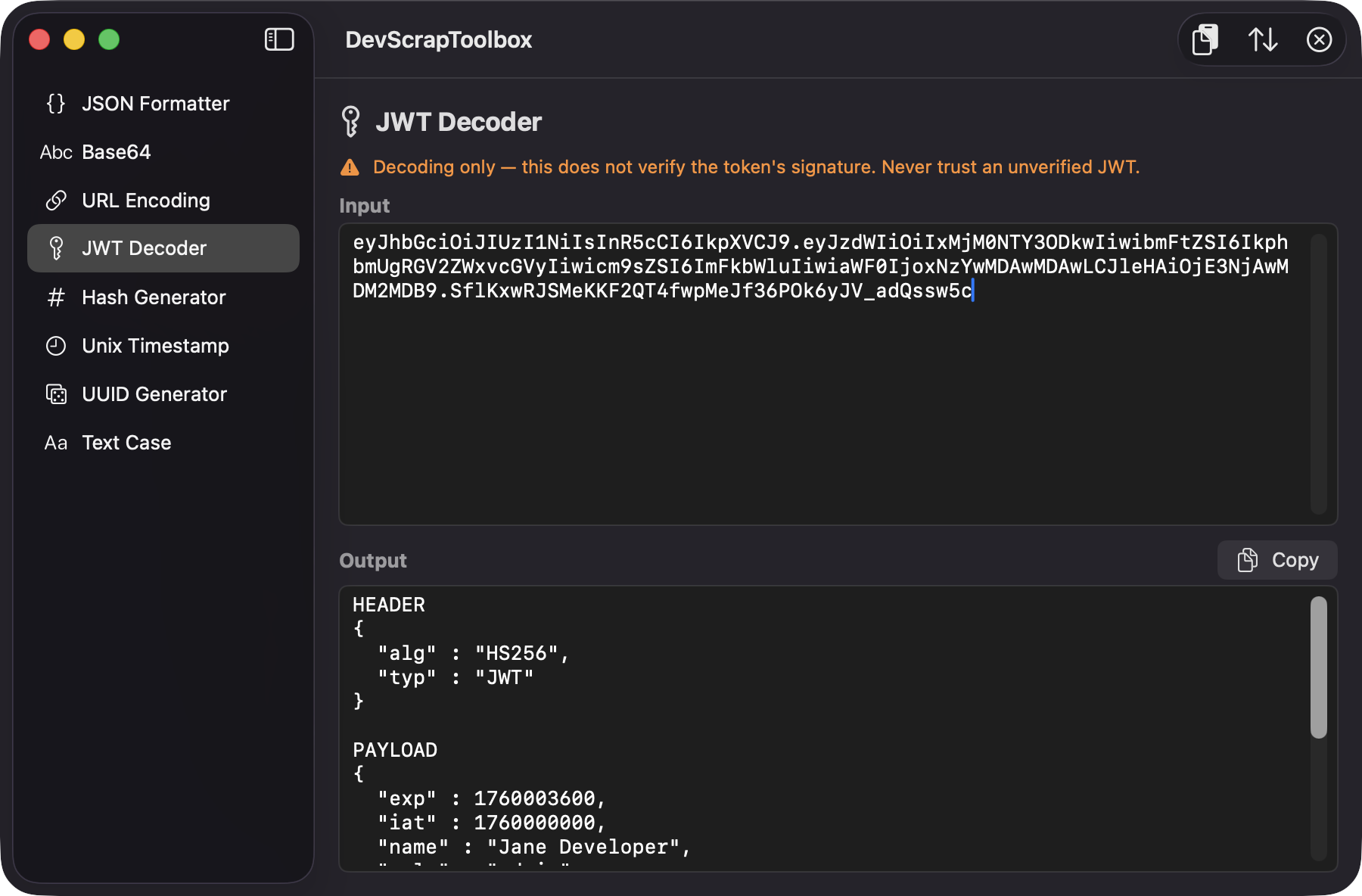The width and height of the screenshot is (1362, 896).
Task: Open URL Encoding from the sidebar
Action: [163, 201]
